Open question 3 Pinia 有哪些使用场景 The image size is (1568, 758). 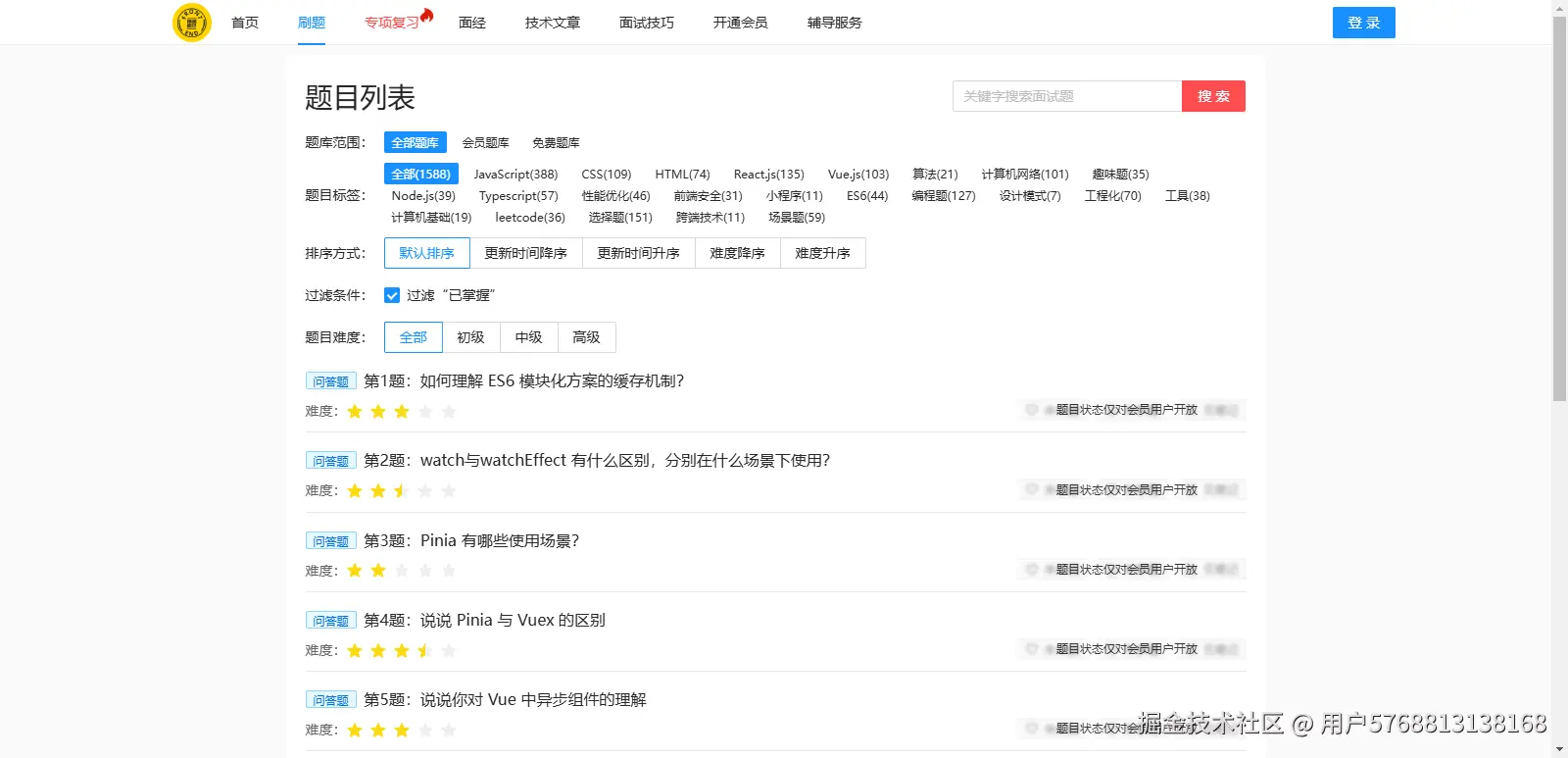(471, 540)
